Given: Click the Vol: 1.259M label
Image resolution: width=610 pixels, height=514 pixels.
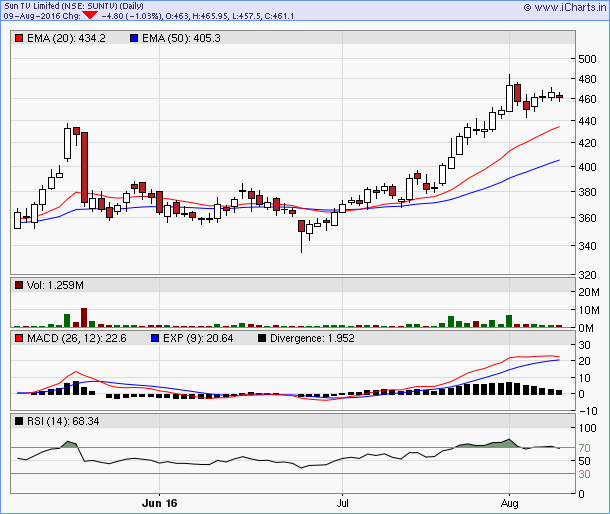Looking at the screenshot, I should click(55, 285).
